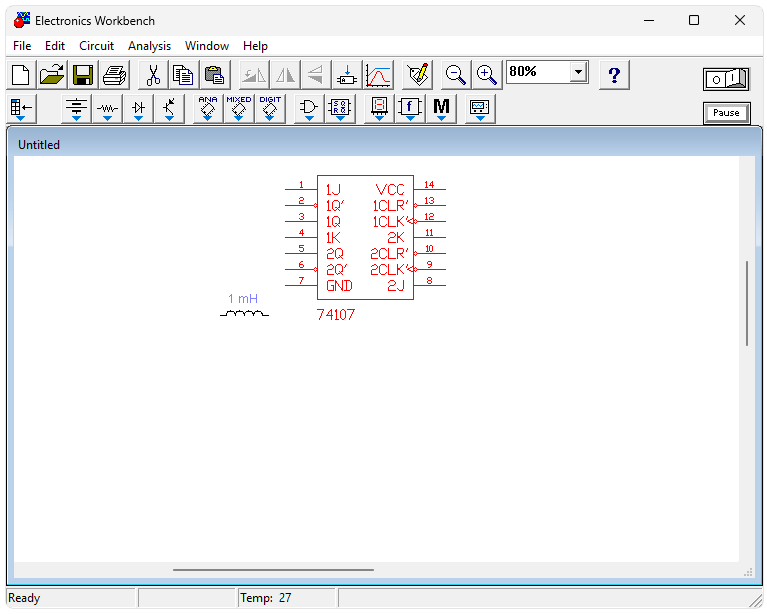
Task: Click the Flip Vertical icon
Action: pos(316,75)
